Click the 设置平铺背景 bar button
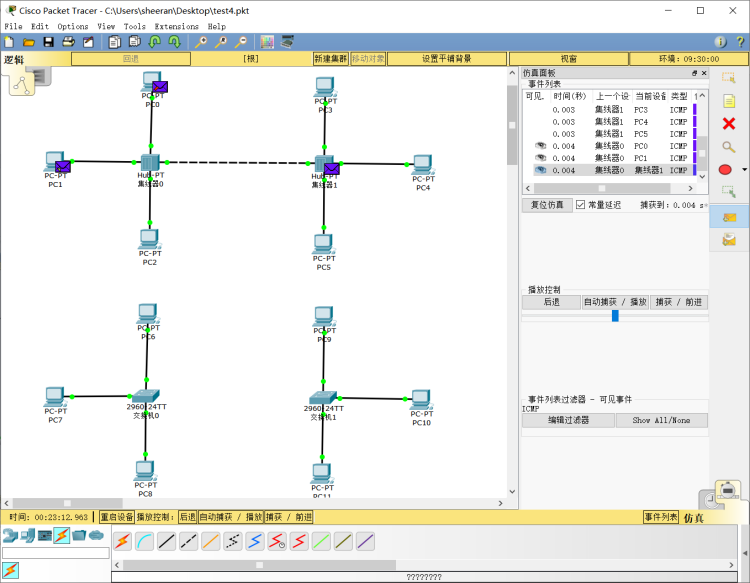 447,59
